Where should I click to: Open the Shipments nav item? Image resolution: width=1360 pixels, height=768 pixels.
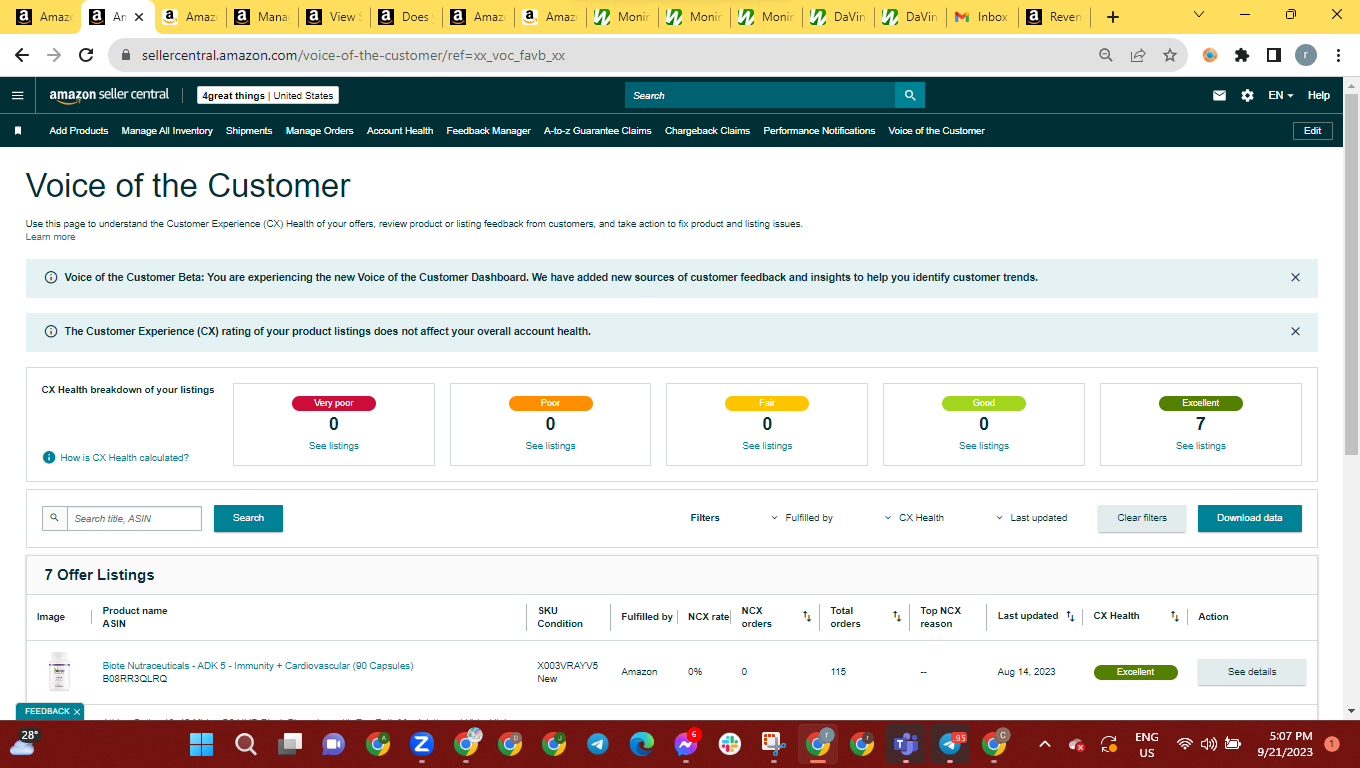coord(249,131)
